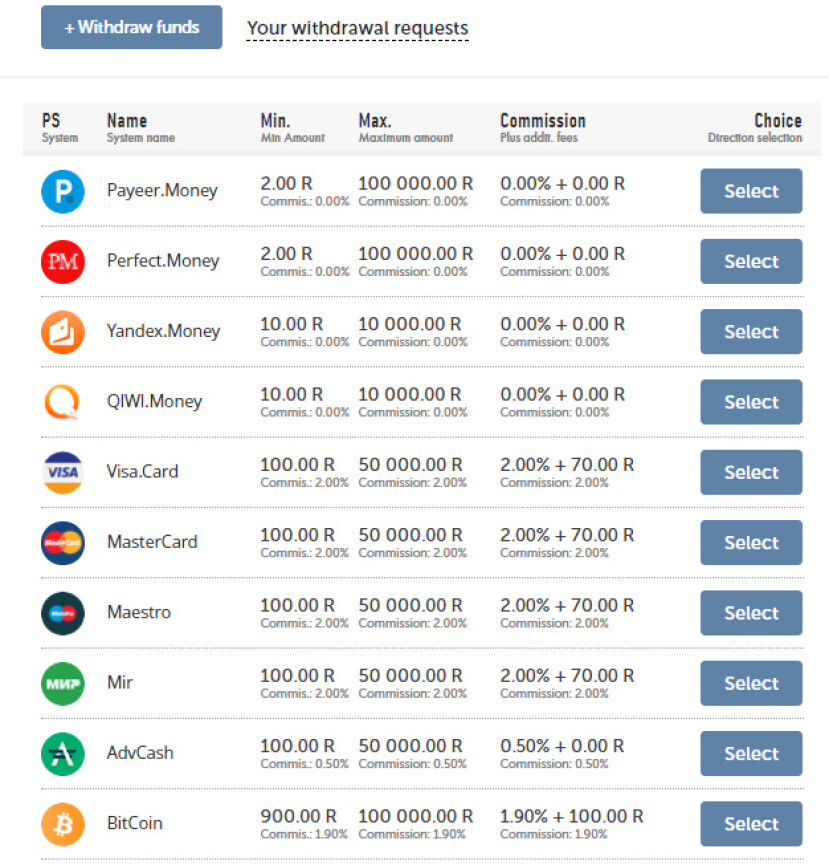
Task: Click the MasterCard system name
Action: [x=152, y=542]
